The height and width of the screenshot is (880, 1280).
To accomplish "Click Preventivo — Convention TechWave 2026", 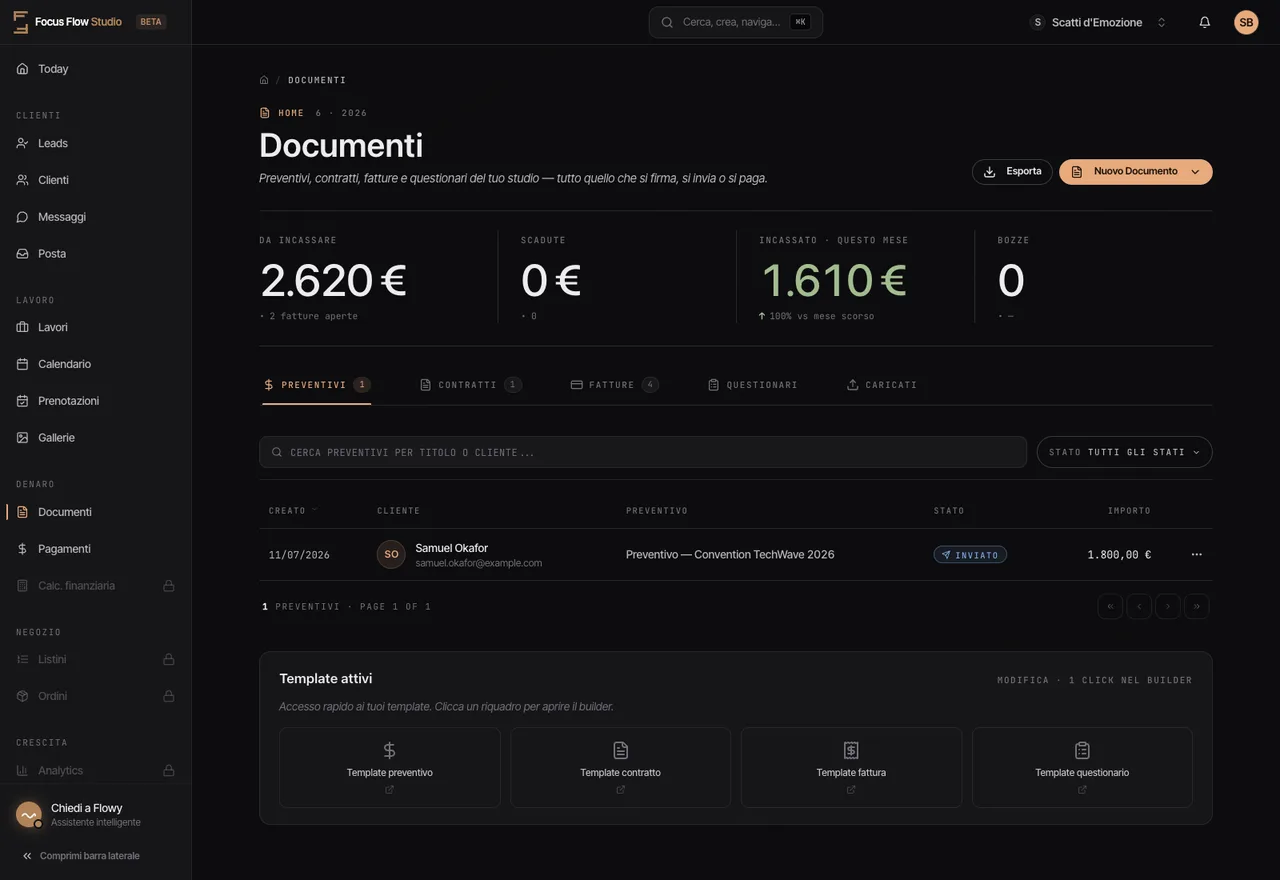I will 730,555.
